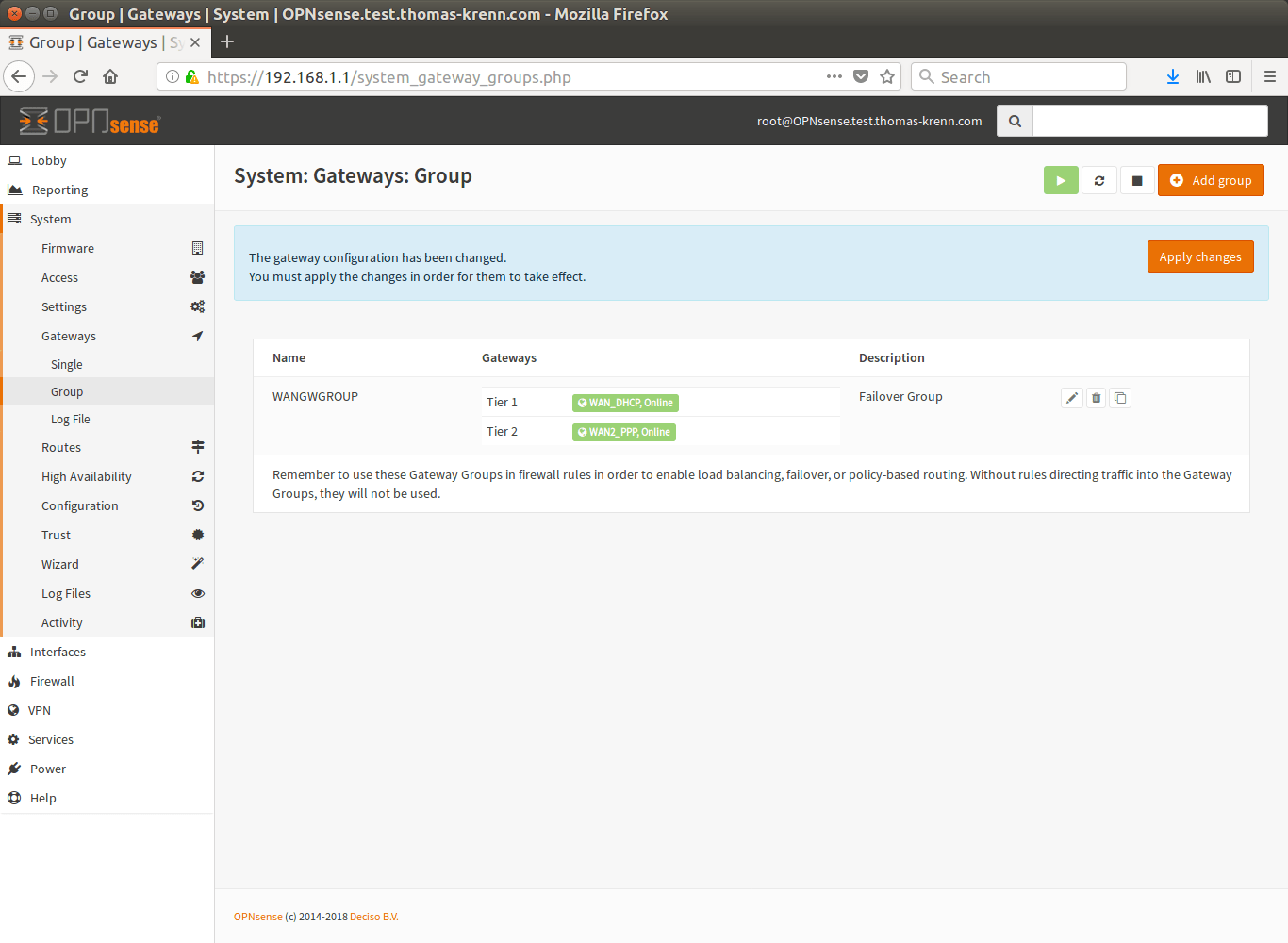Open Interfaces menu
The width and height of the screenshot is (1288, 943).
point(107,652)
